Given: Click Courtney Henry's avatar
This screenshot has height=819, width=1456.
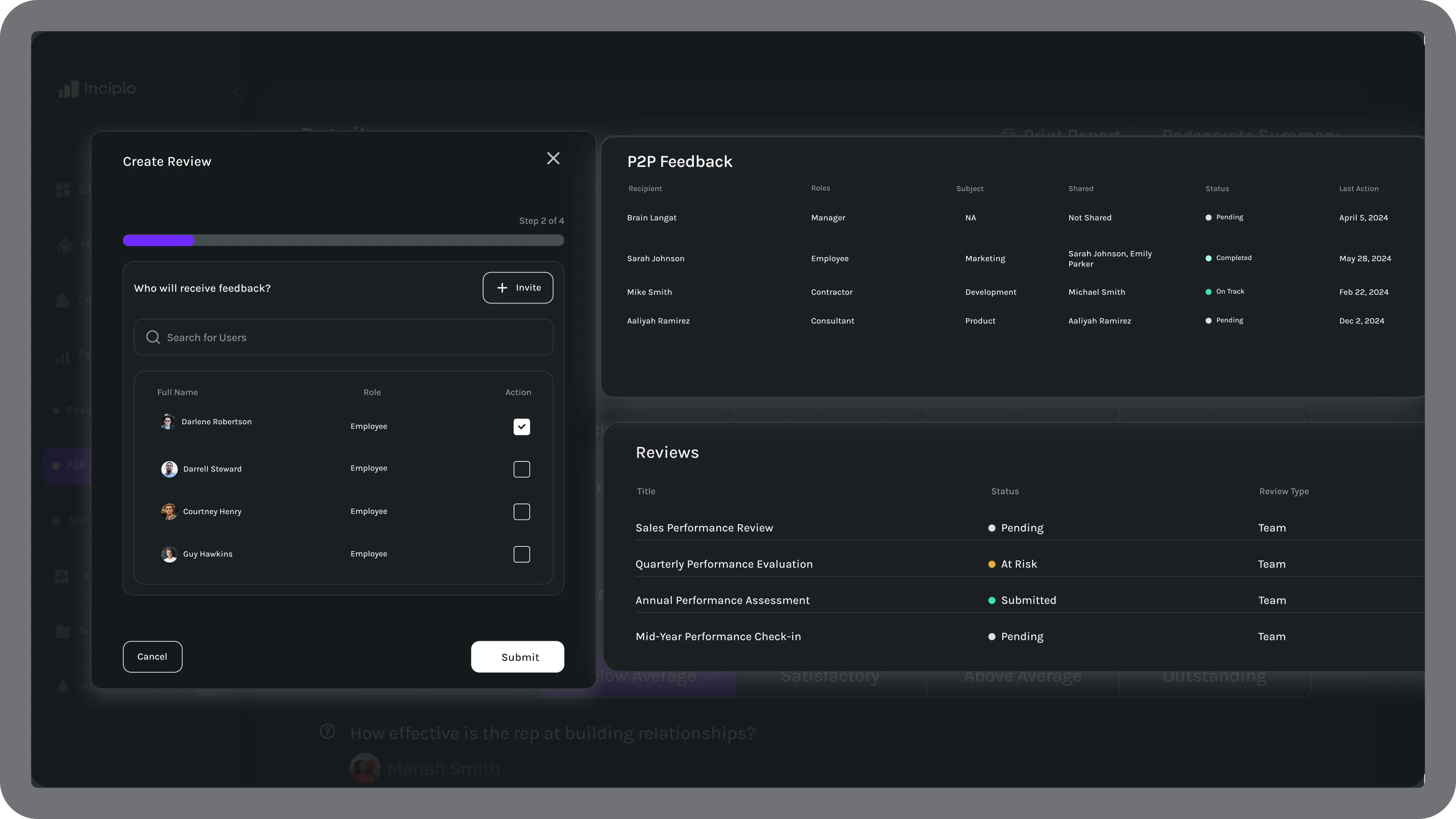Looking at the screenshot, I should 169,511.
